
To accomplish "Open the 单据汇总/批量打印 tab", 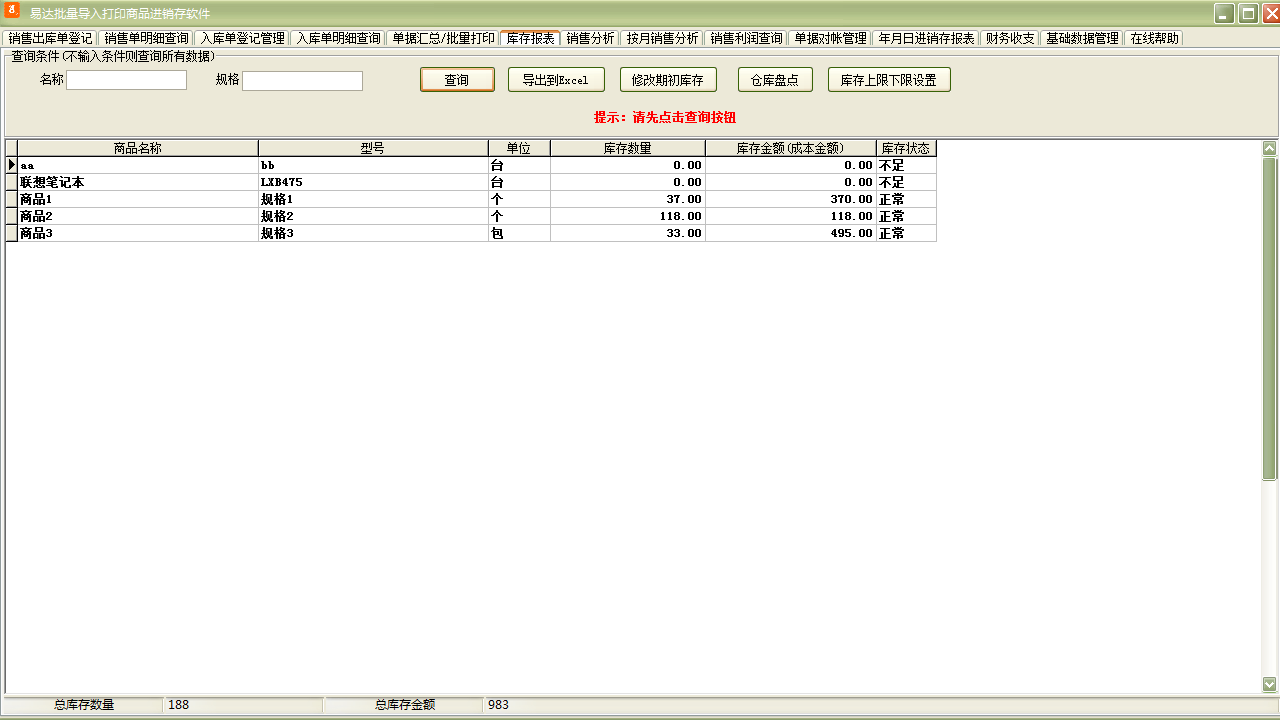I will point(443,39).
